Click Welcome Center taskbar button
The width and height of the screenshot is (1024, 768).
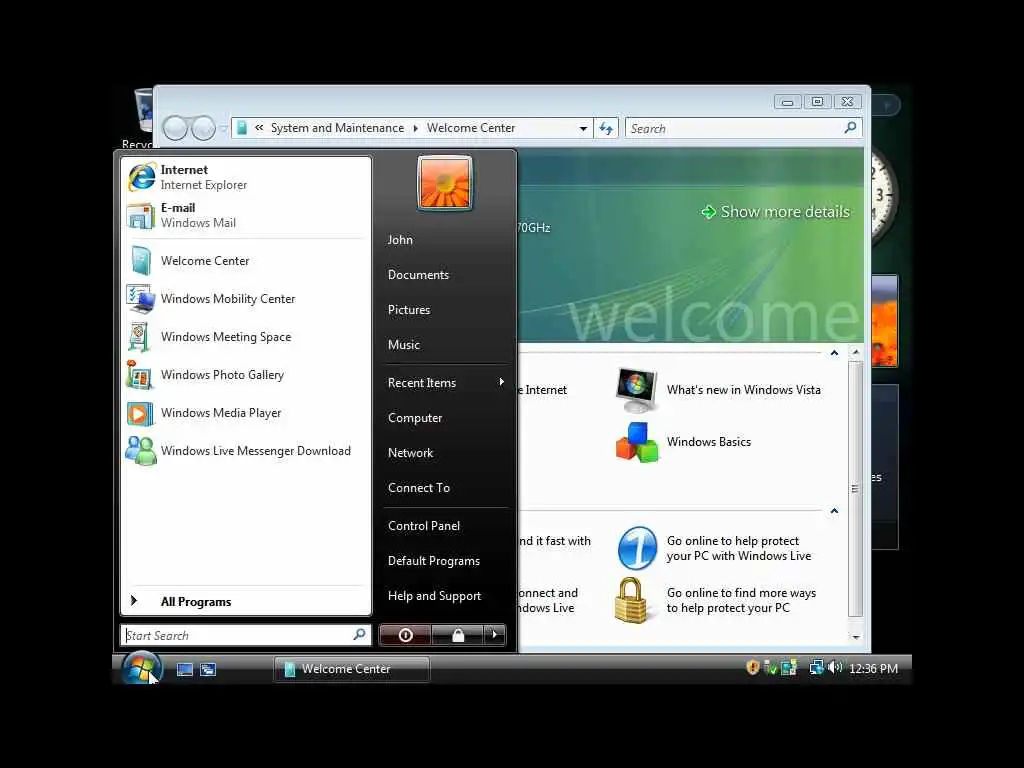coord(351,669)
